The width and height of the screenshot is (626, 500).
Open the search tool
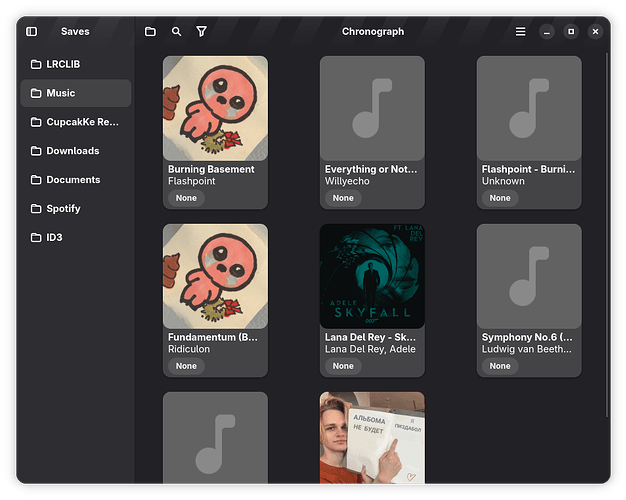point(176,31)
